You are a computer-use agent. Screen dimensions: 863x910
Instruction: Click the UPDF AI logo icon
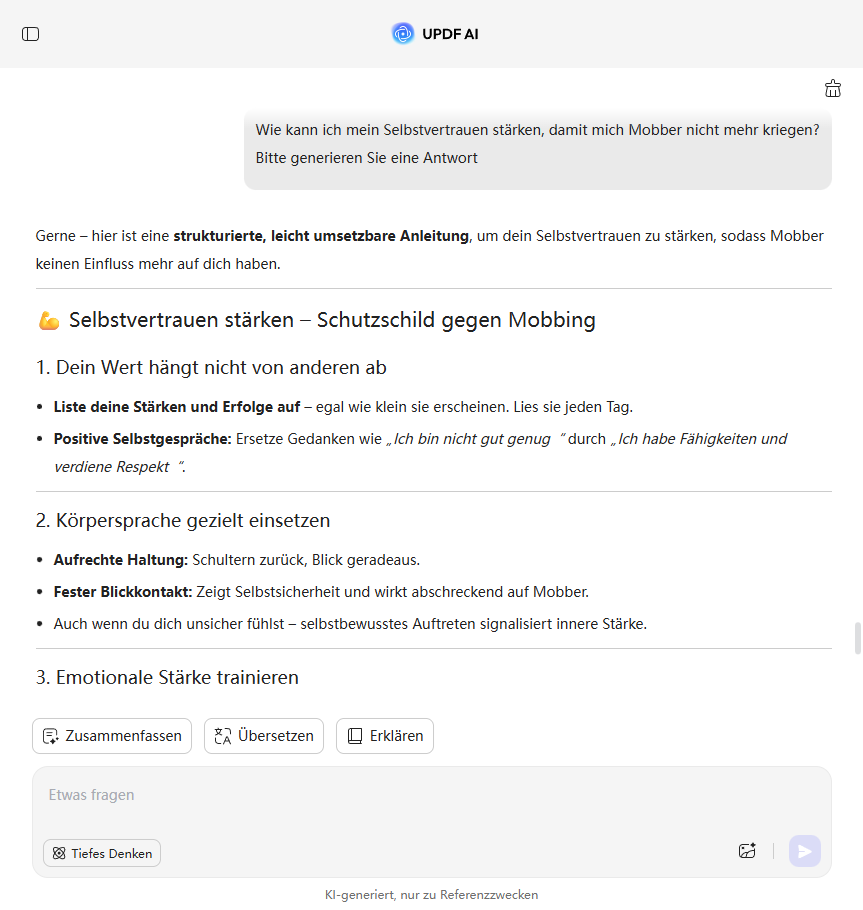click(403, 34)
